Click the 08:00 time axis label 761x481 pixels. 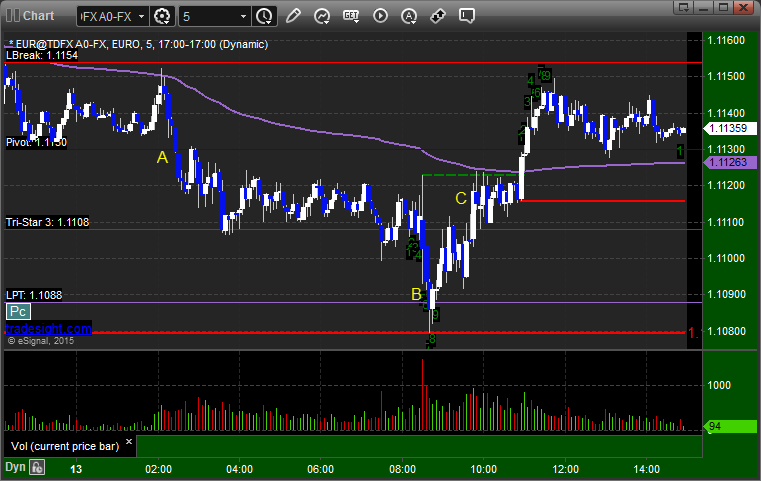(x=402, y=469)
